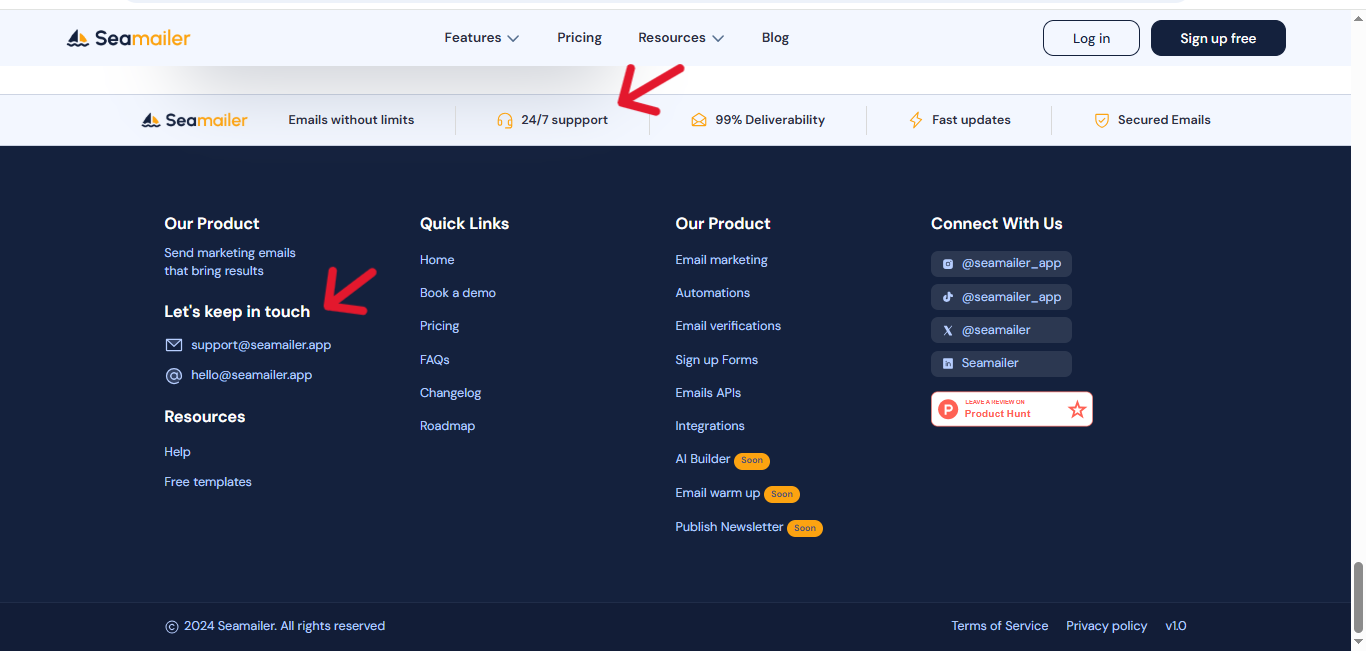The image size is (1366, 651).
Task: Open Seamailer LinkedIn page link
Action: [1001, 363]
